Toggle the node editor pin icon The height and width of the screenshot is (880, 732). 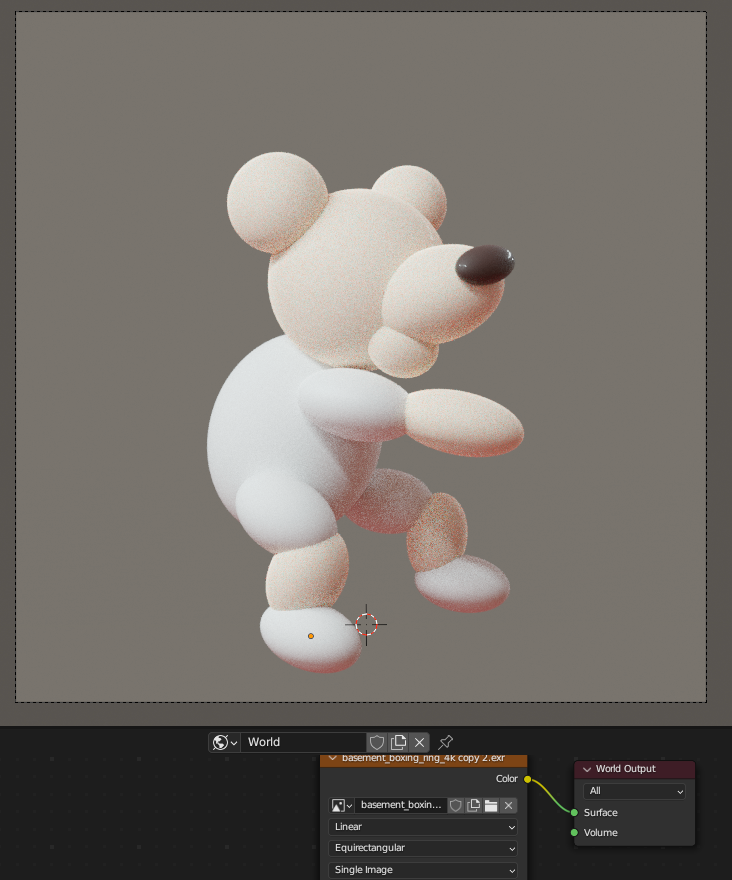point(446,742)
